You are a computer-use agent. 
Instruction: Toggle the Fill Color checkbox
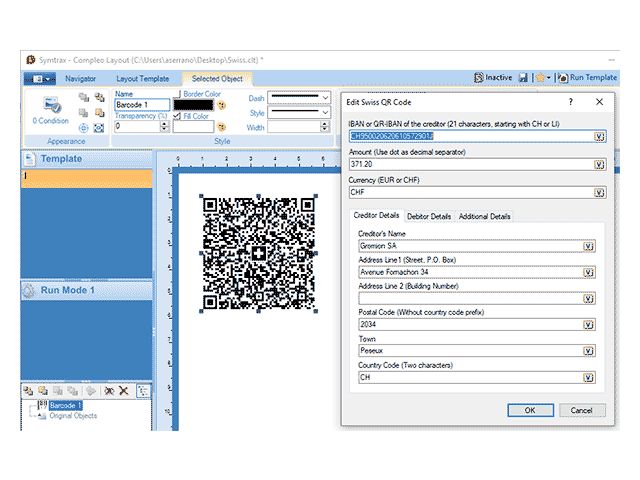[x=177, y=116]
